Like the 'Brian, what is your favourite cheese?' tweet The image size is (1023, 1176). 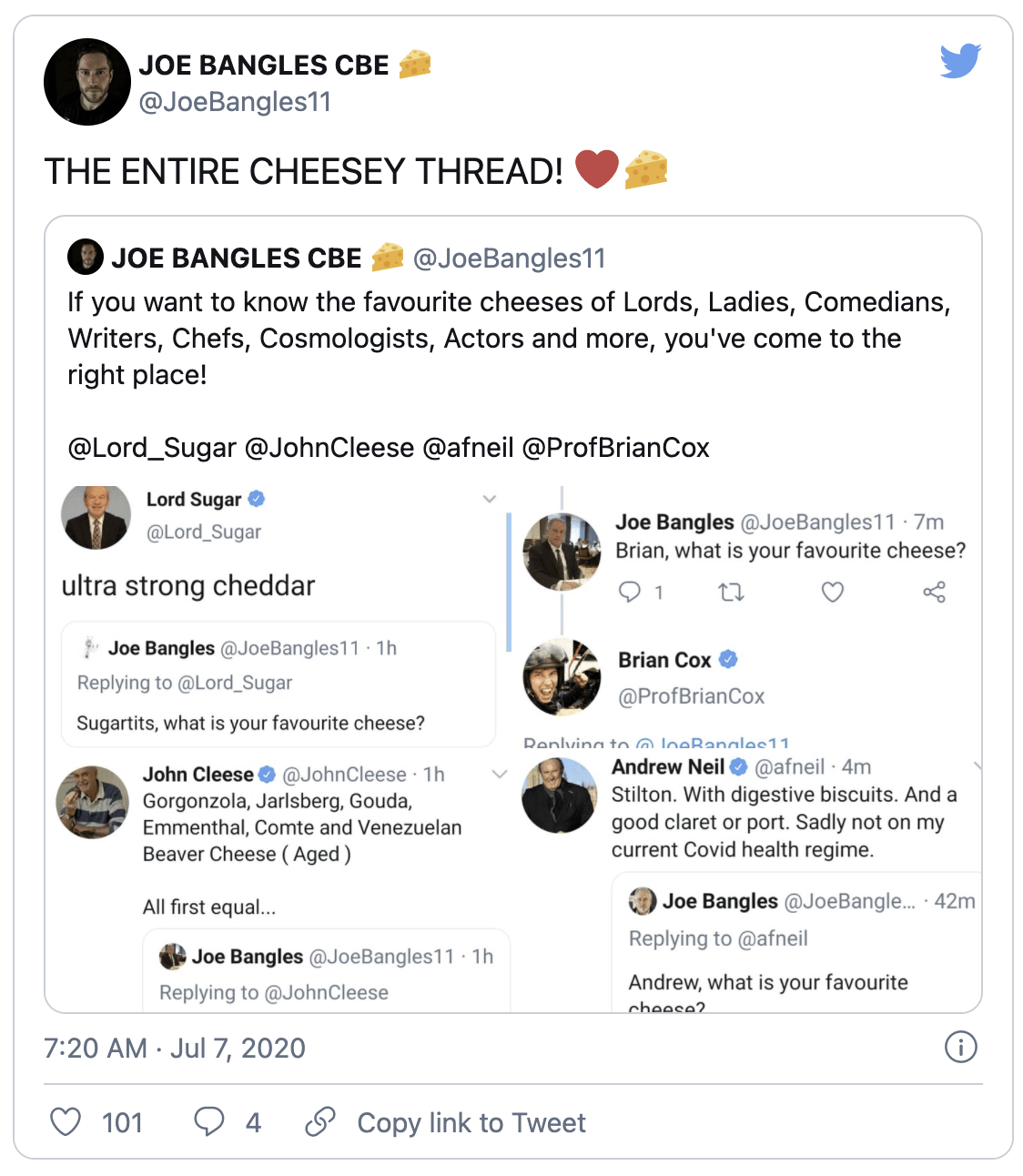[832, 593]
